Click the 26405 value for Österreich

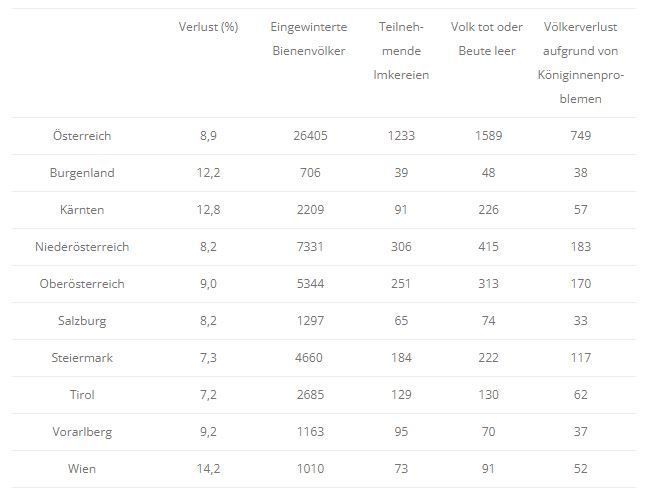tap(309, 135)
